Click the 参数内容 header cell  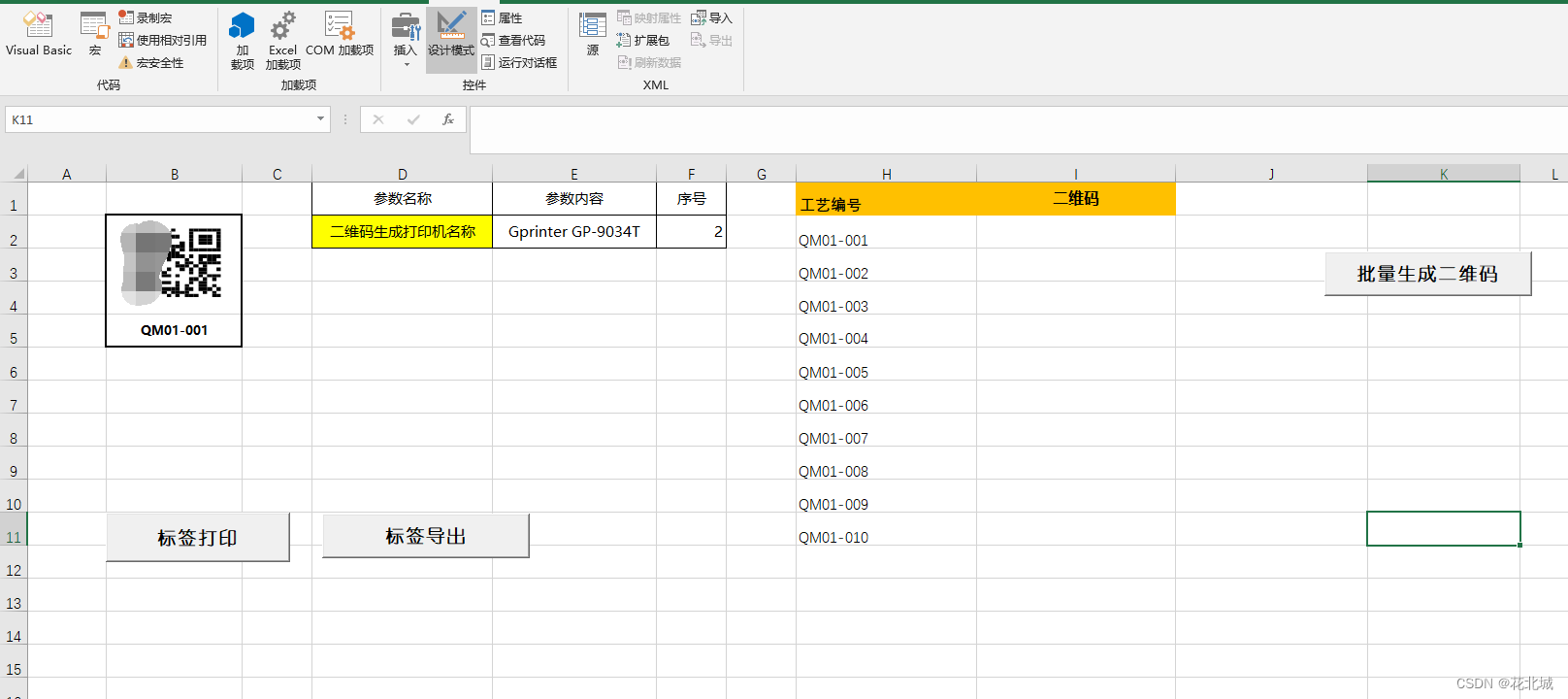[574, 199]
